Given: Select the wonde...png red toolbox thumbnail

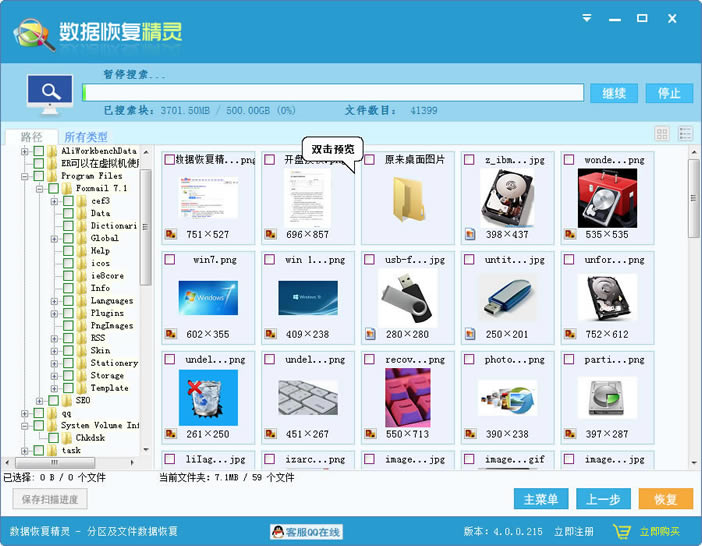Looking at the screenshot, I should point(607,198).
